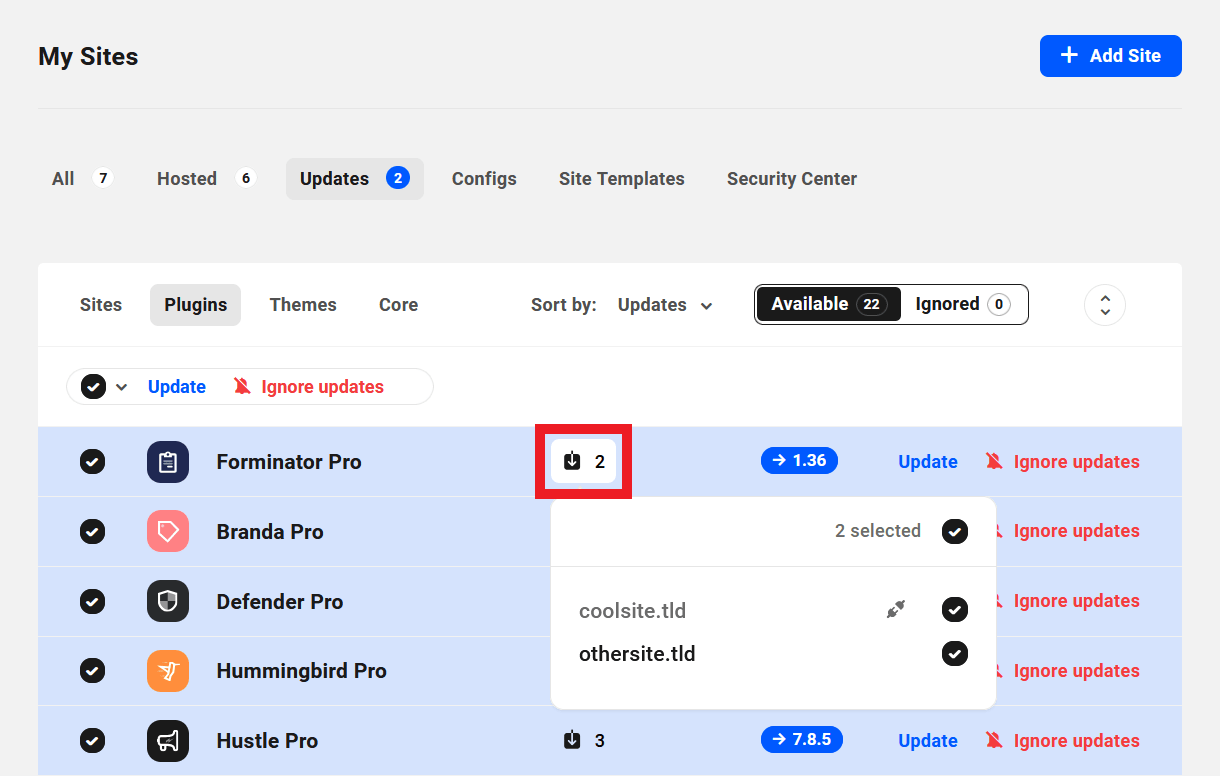Click the Hummingbird Pro plugin icon
1220x776 pixels.
click(168, 671)
